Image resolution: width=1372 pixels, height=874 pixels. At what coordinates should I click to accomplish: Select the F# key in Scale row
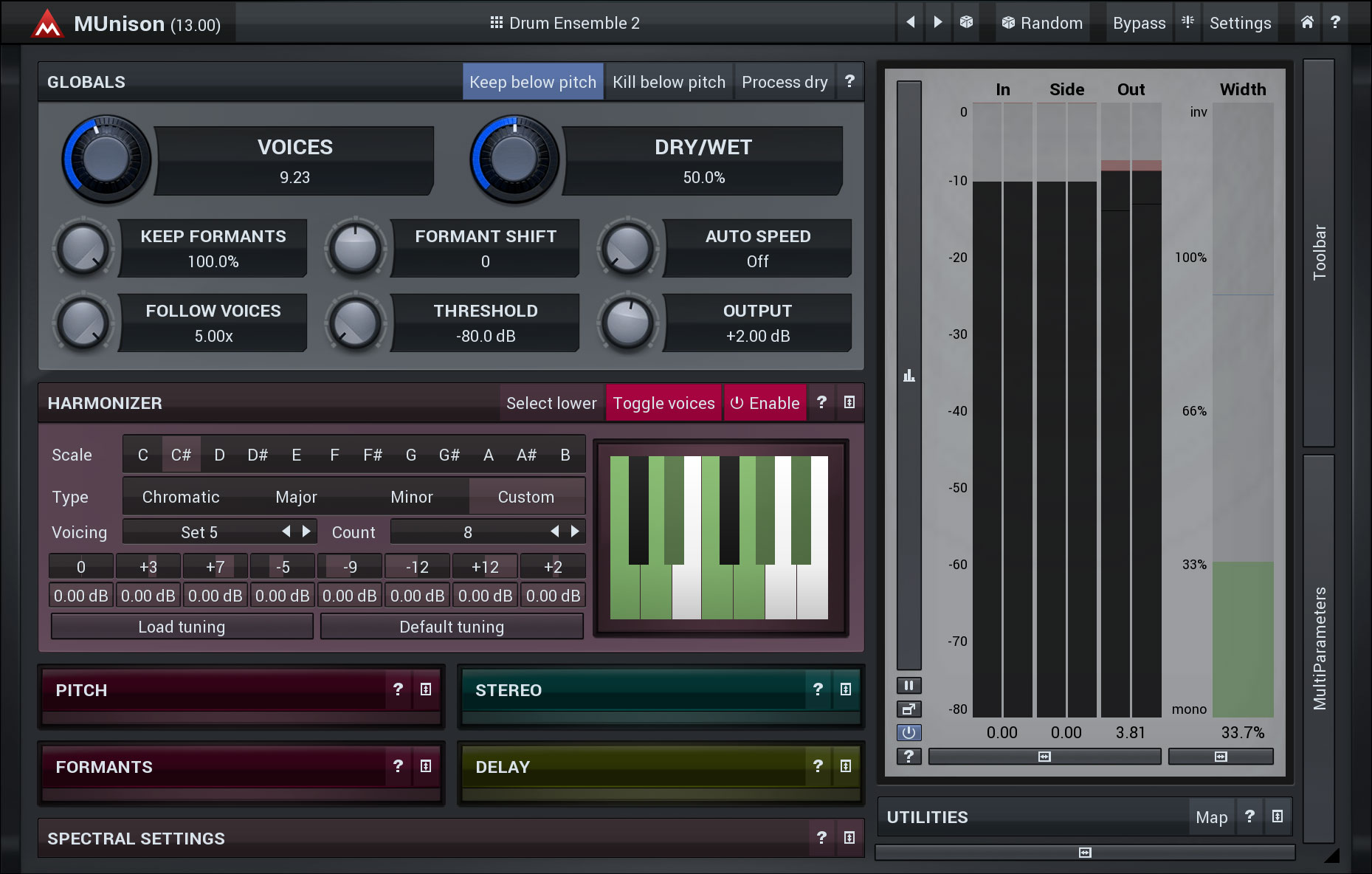pyautogui.click(x=373, y=455)
